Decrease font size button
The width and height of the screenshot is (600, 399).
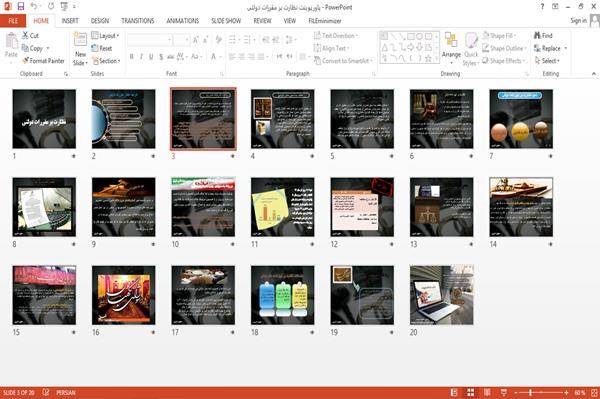coord(205,40)
